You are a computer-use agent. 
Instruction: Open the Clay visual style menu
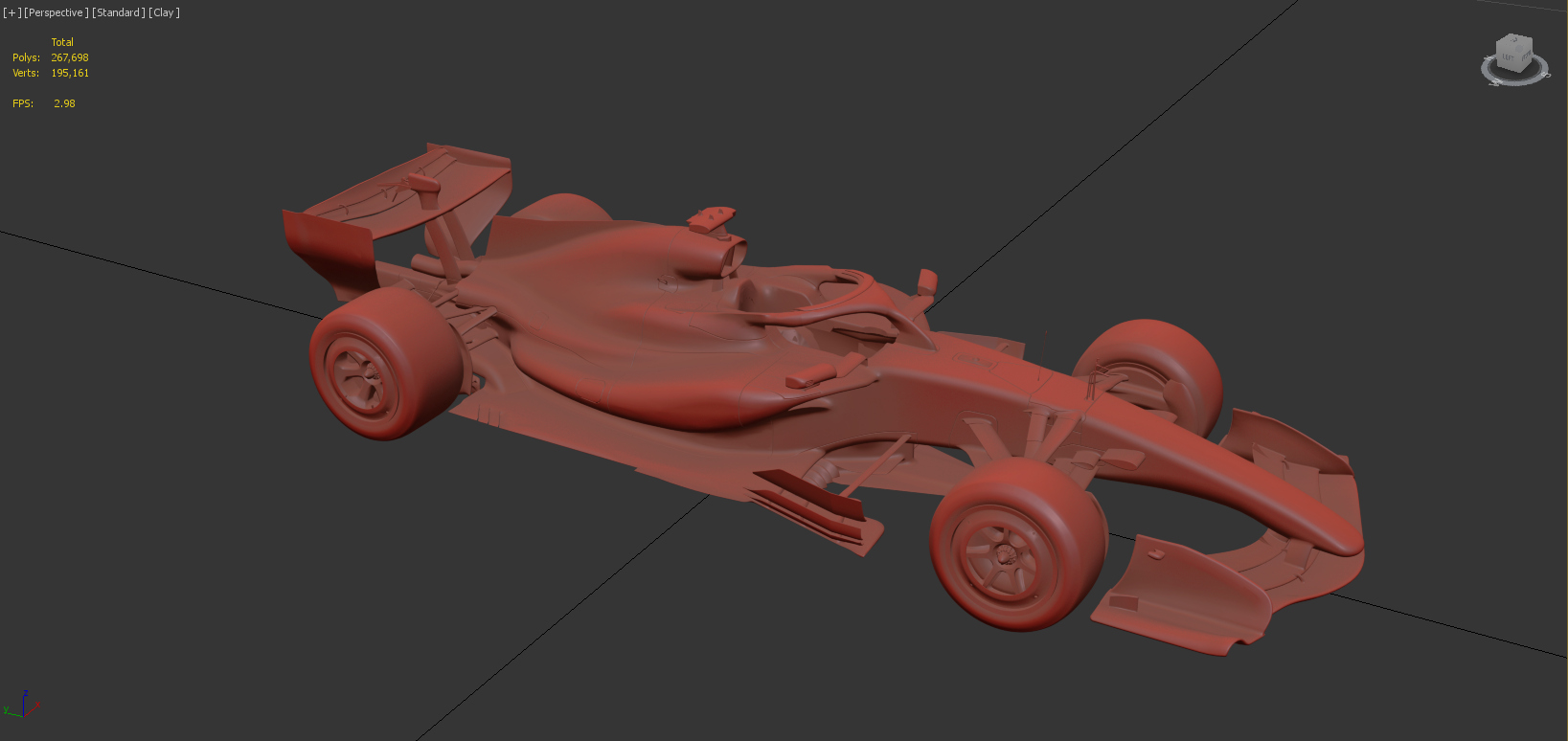[164, 12]
